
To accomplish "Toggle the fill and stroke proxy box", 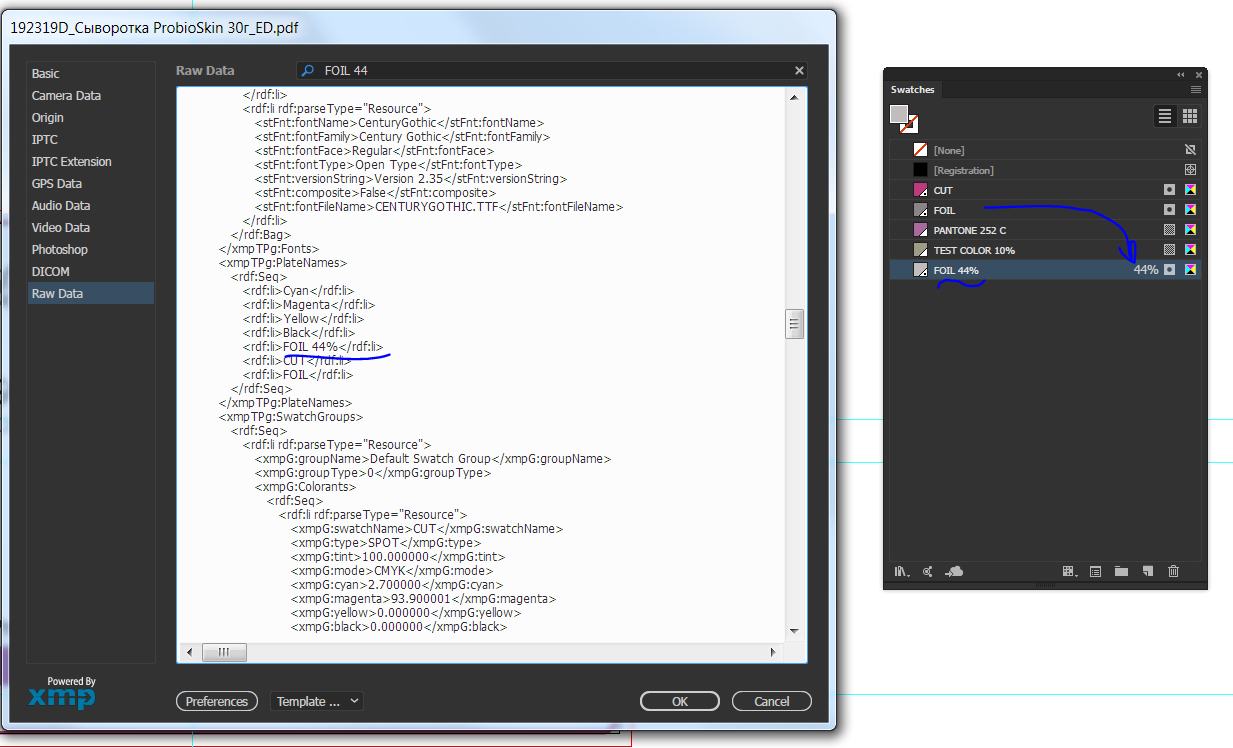I will click(x=903, y=118).
